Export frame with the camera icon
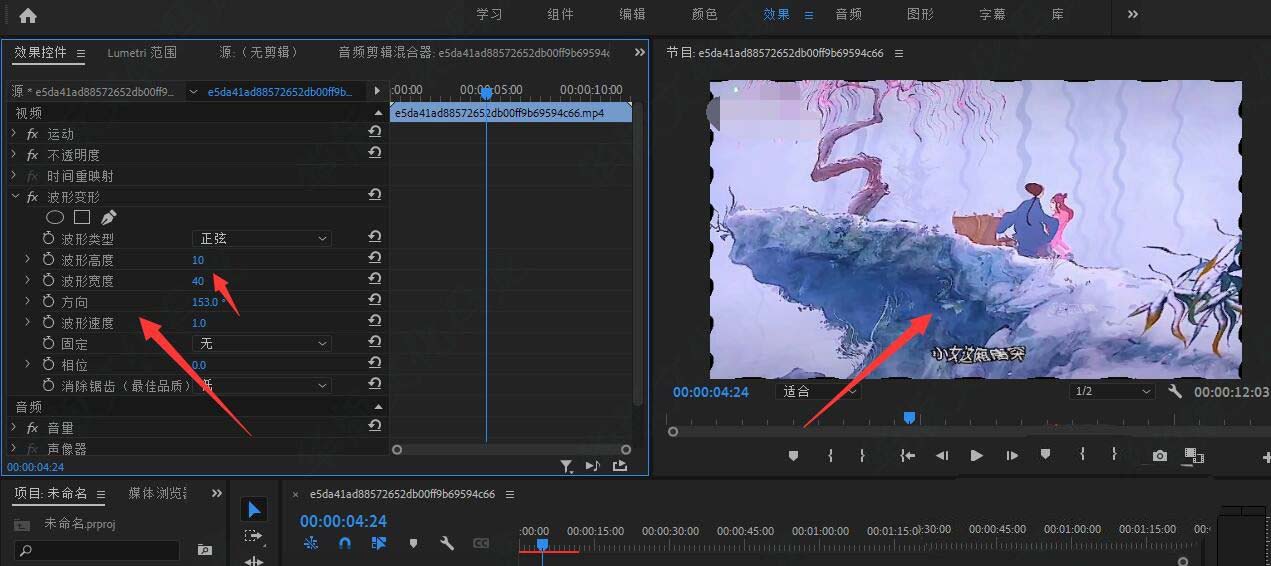 click(x=1159, y=455)
